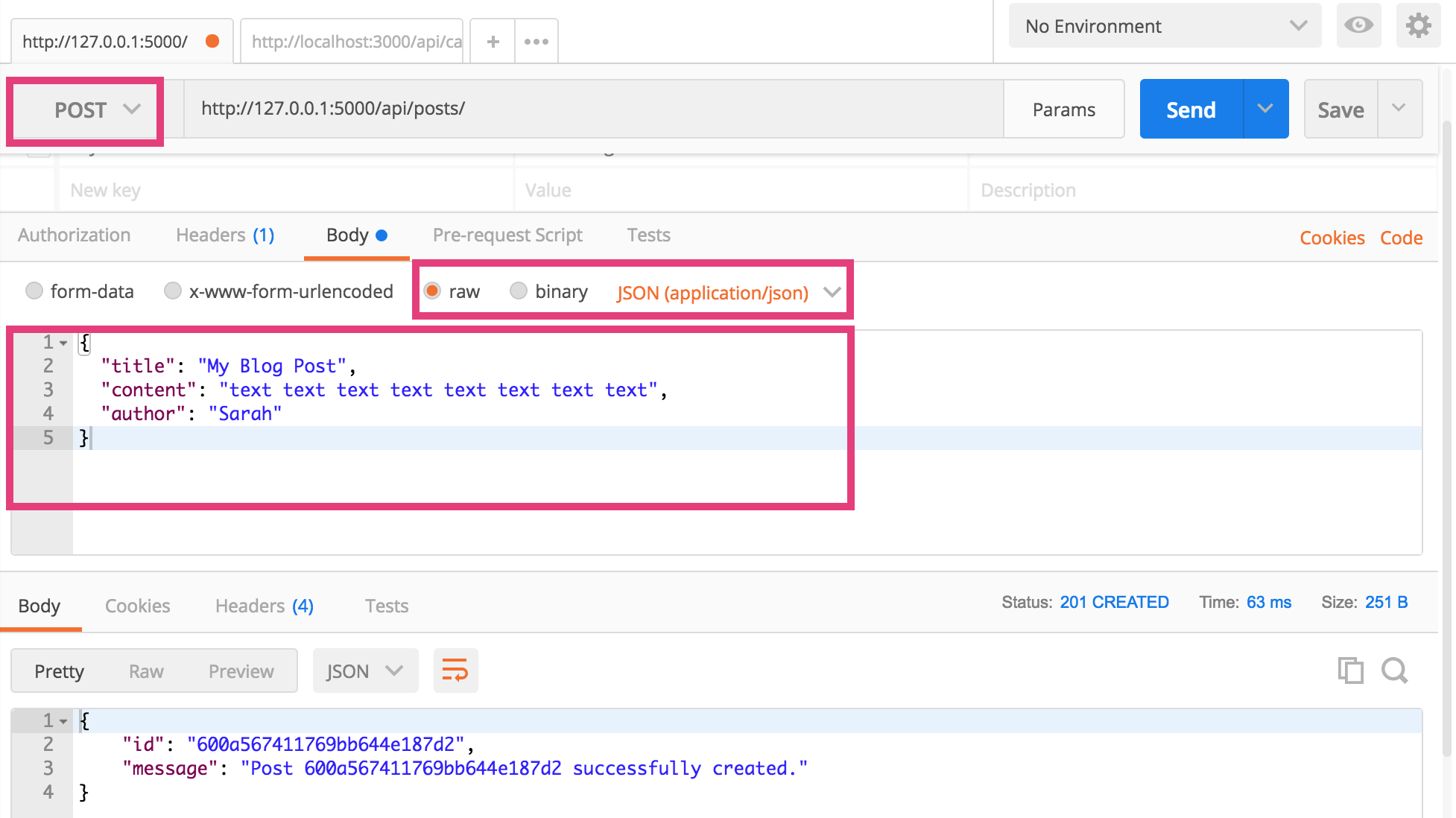Open the Pre-request Script tab
The height and width of the screenshot is (818, 1456).
(x=507, y=235)
